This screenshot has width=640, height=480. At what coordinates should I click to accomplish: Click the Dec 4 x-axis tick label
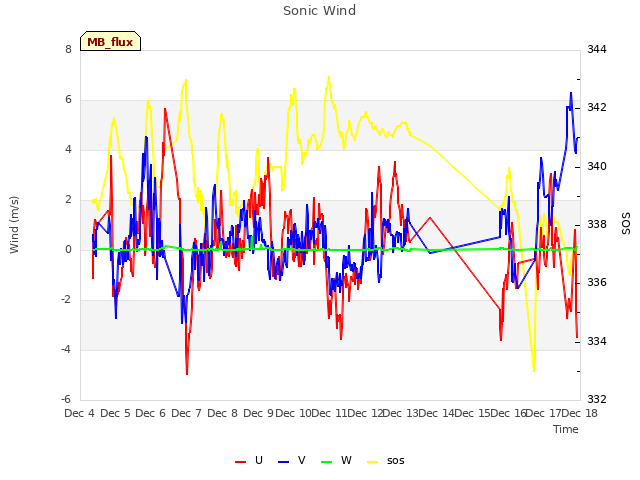(80, 413)
